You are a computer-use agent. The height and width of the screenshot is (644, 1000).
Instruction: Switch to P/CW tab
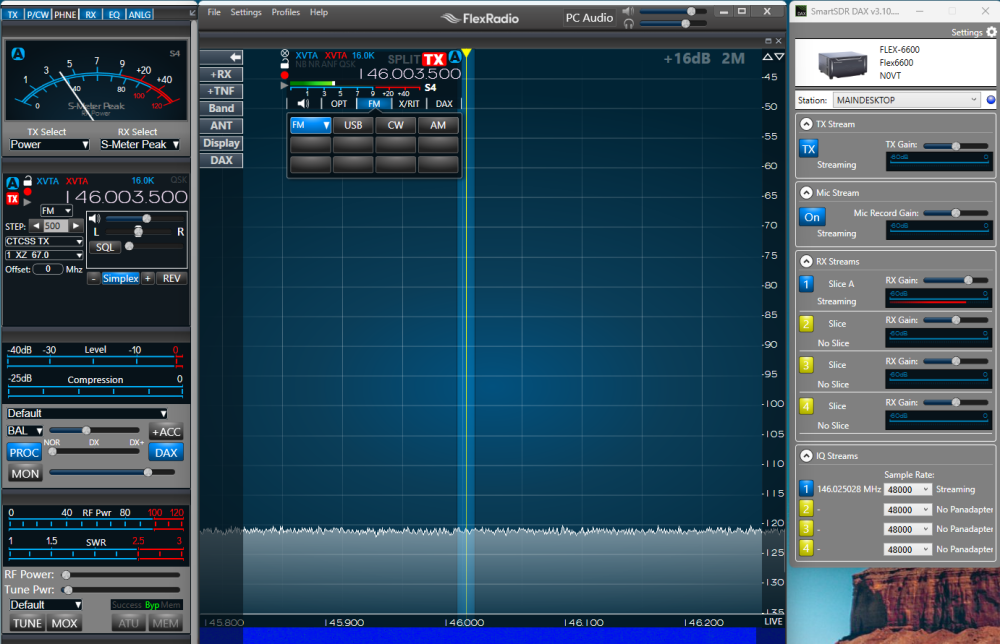point(38,14)
